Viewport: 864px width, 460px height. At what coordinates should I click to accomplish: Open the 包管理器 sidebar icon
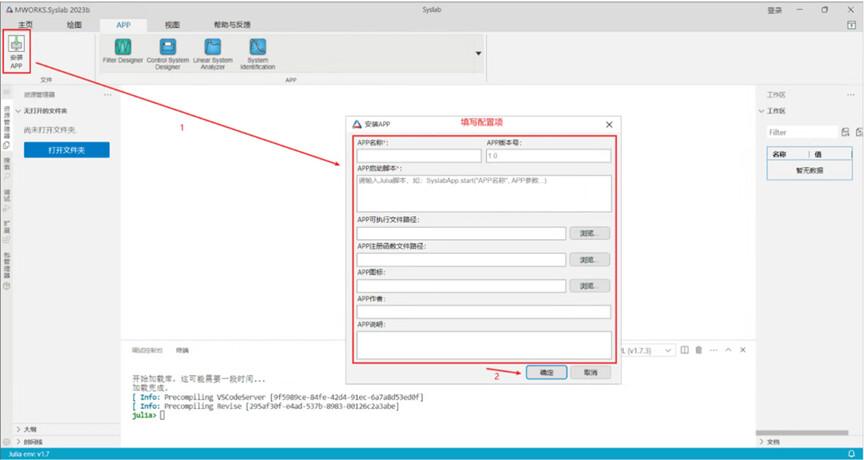pyautogui.click(x=7, y=271)
